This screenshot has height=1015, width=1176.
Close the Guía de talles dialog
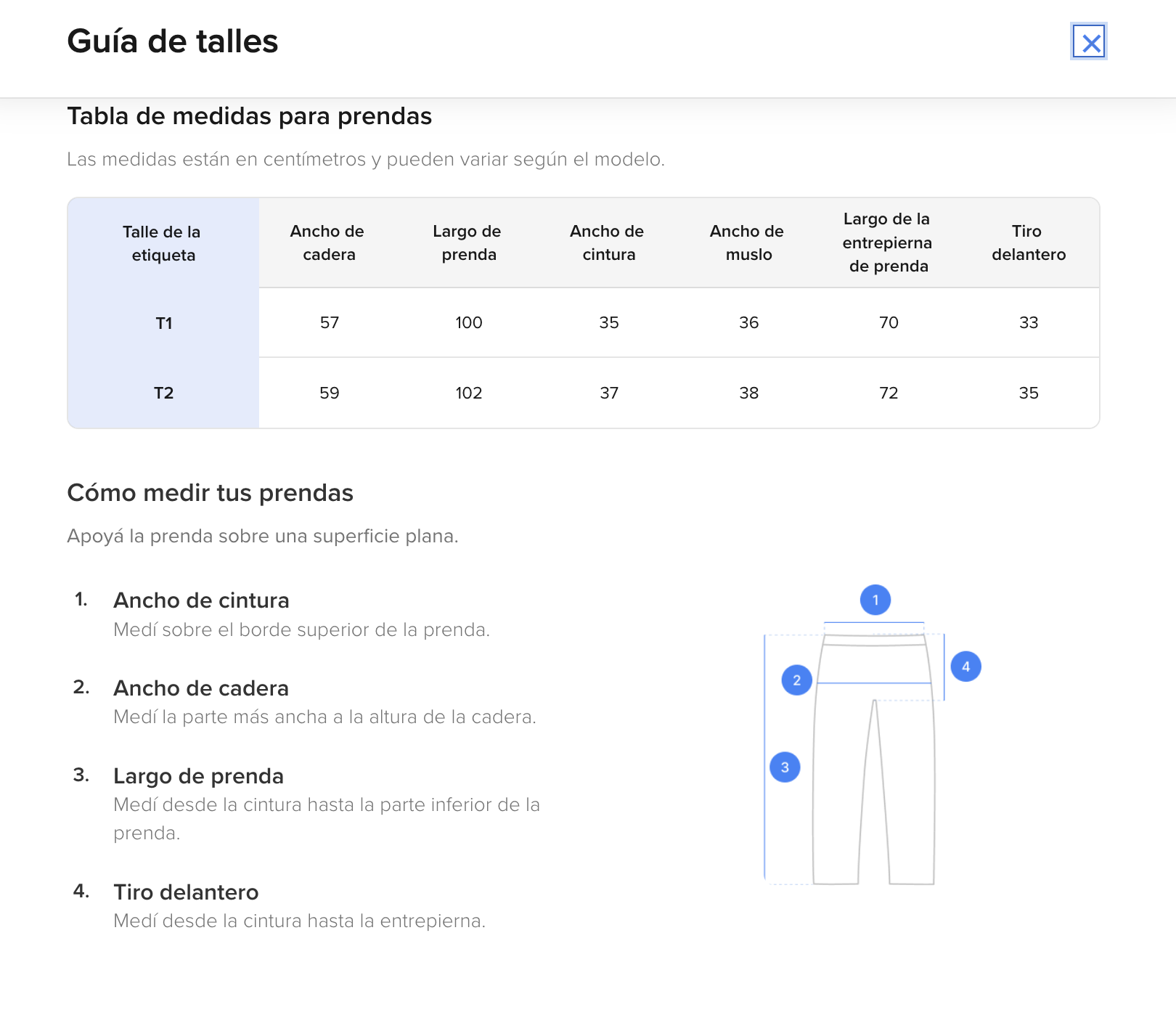coord(1088,42)
